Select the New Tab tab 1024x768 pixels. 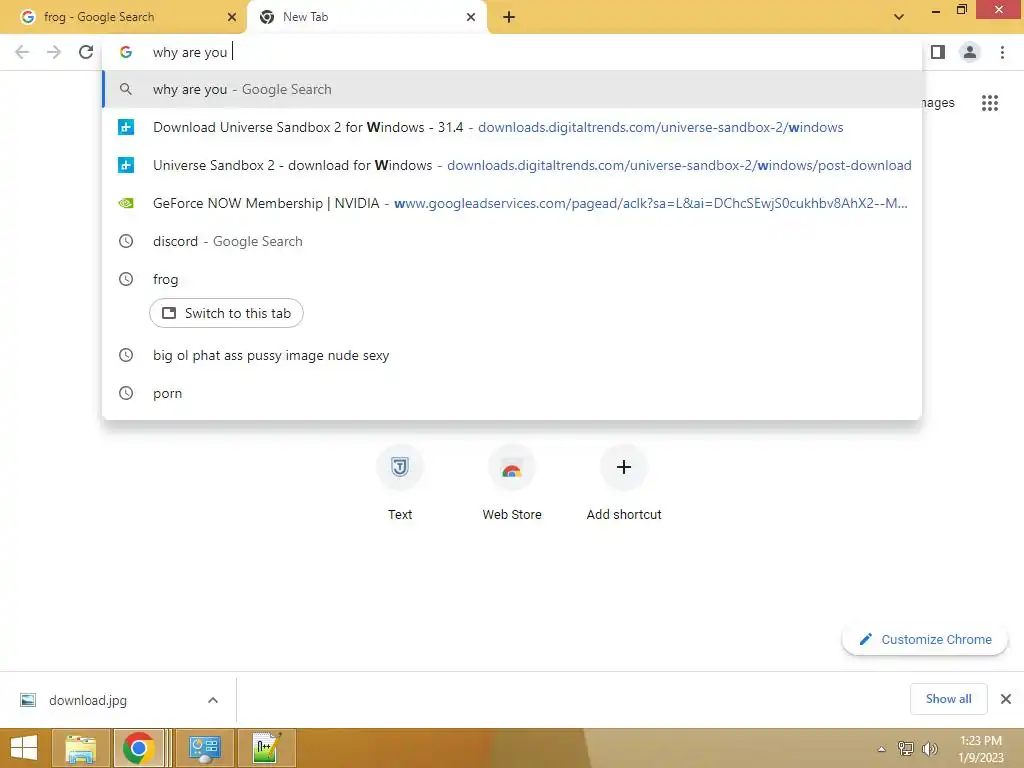pyautogui.click(x=366, y=17)
